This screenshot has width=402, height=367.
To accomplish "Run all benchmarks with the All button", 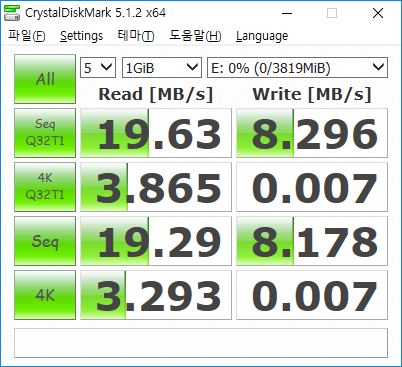I will (x=45, y=79).
